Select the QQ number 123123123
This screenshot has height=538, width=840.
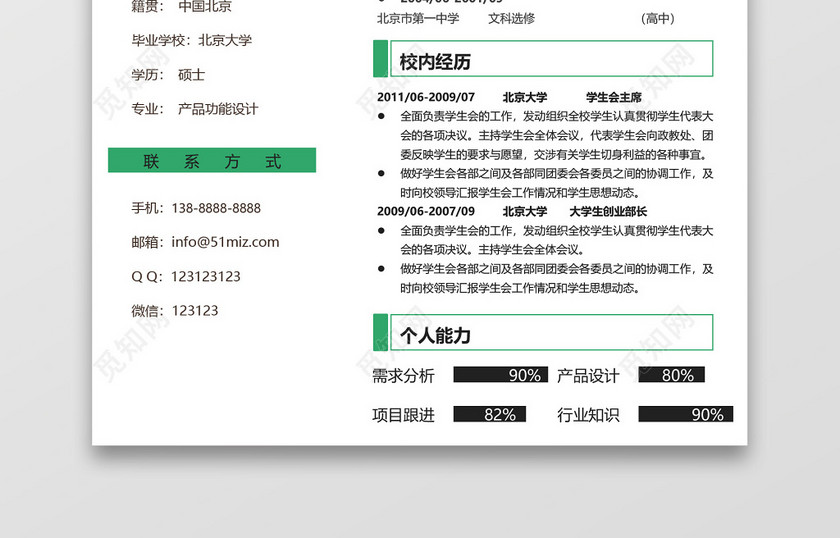[206, 277]
